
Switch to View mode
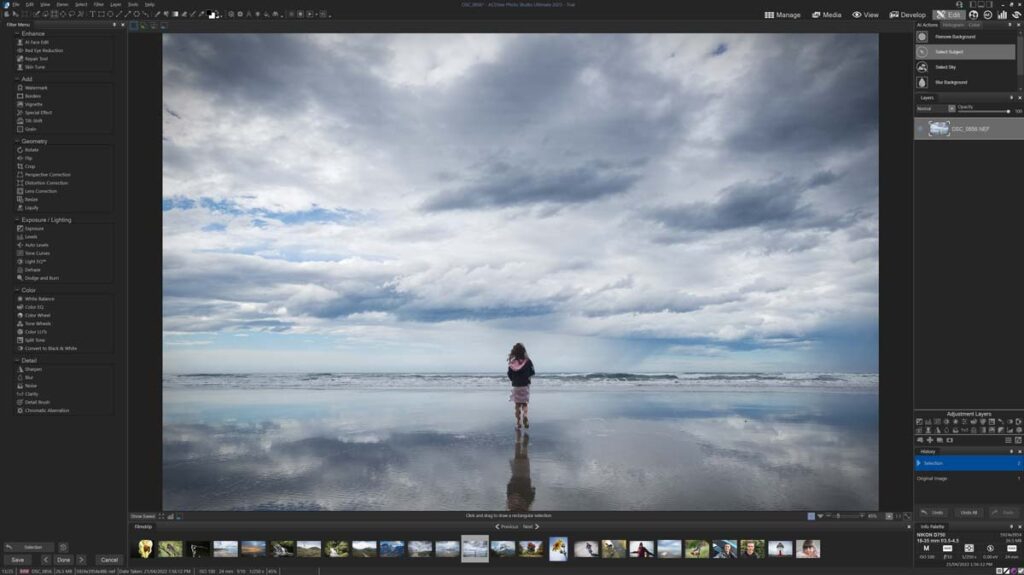tap(865, 14)
